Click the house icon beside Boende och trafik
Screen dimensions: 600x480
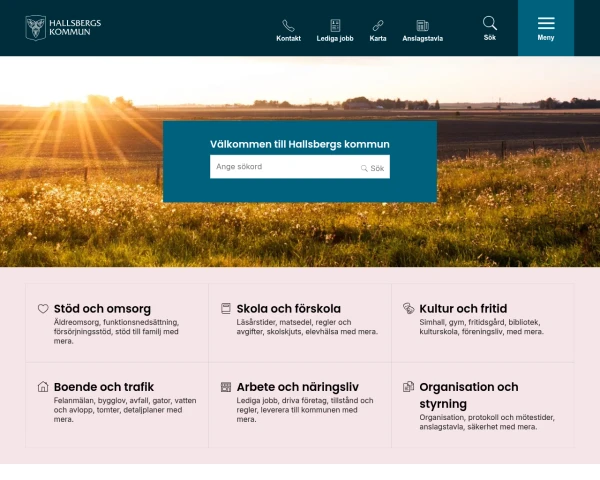[43, 387]
